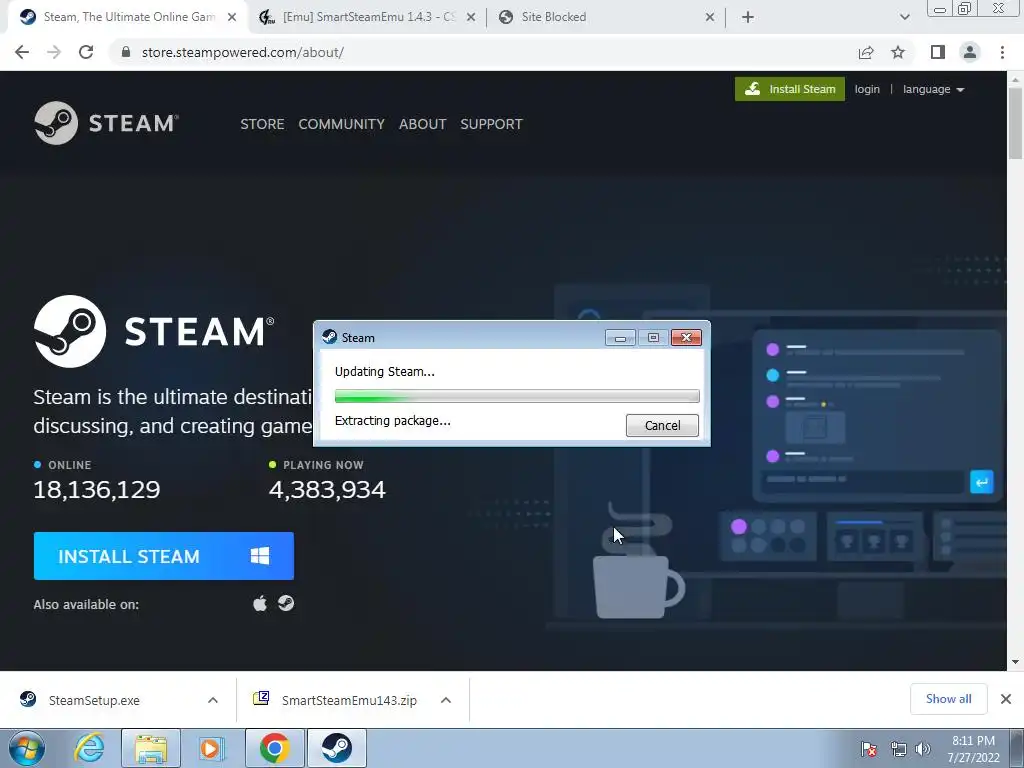Open Windows Media Player on taskbar
The width and height of the screenshot is (1024, 768).
coord(211,748)
